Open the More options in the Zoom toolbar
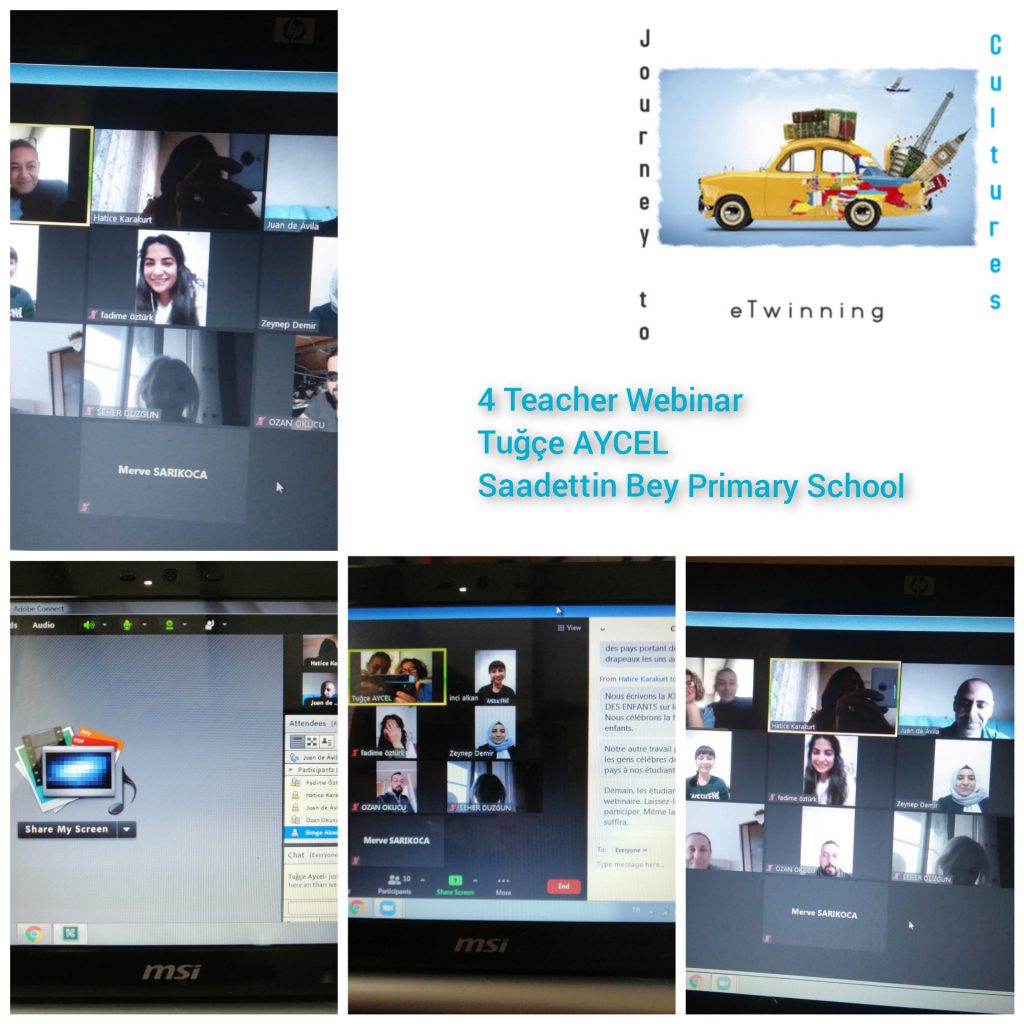Image resolution: width=1024 pixels, height=1024 pixels. click(503, 881)
